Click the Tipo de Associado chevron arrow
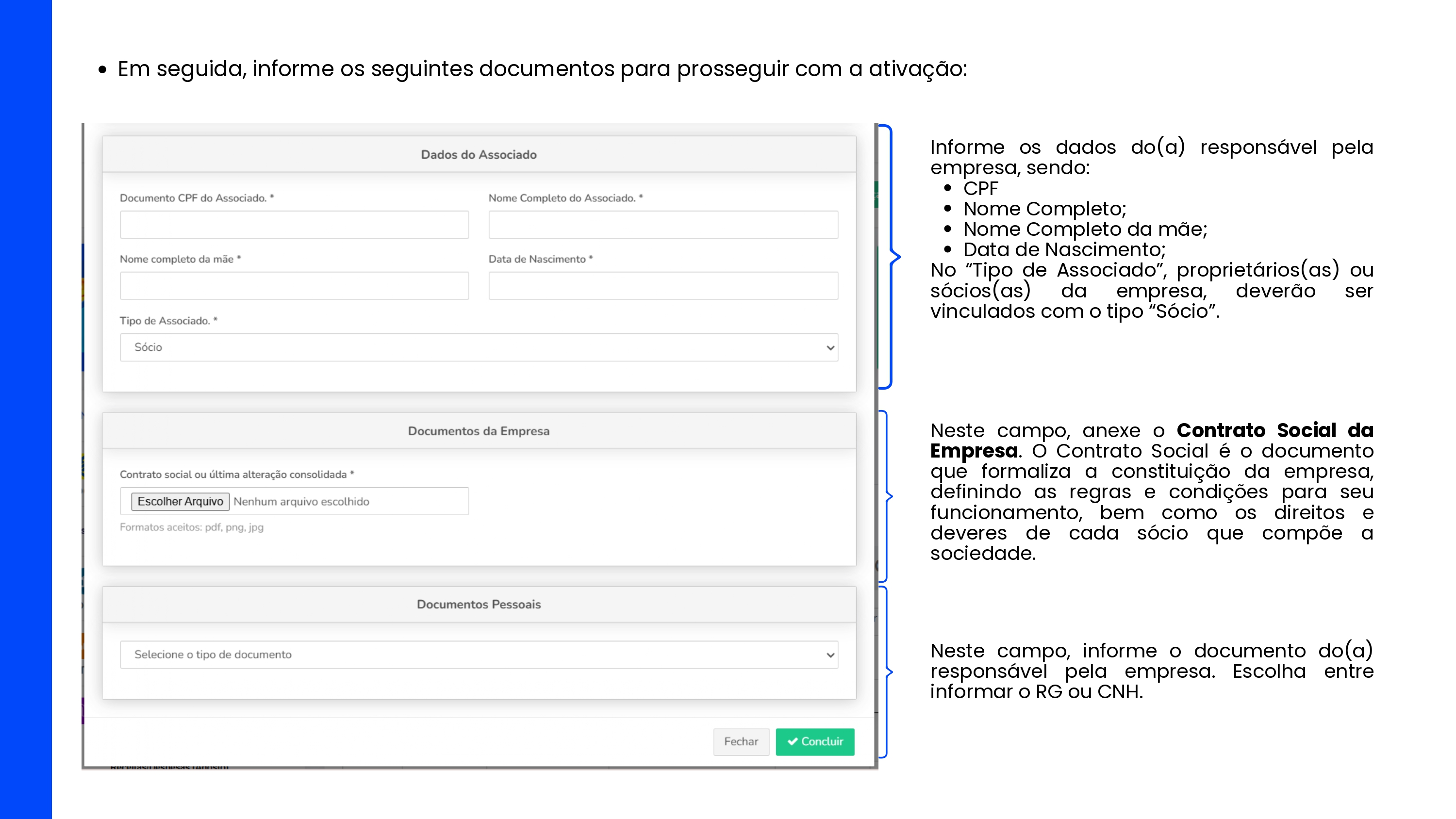The height and width of the screenshot is (819, 1456). [830, 347]
